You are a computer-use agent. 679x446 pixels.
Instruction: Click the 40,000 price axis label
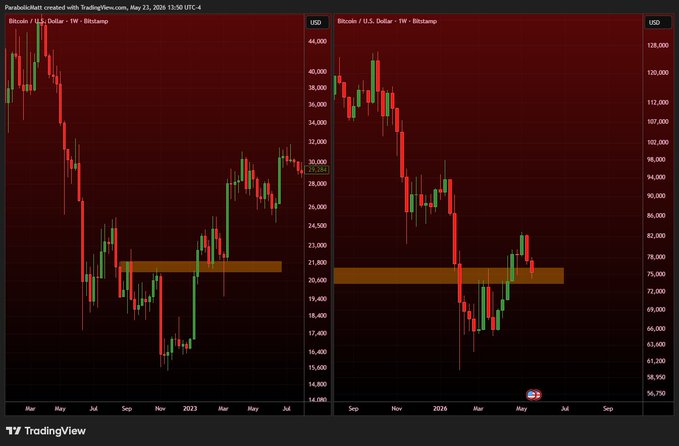[x=317, y=72]
